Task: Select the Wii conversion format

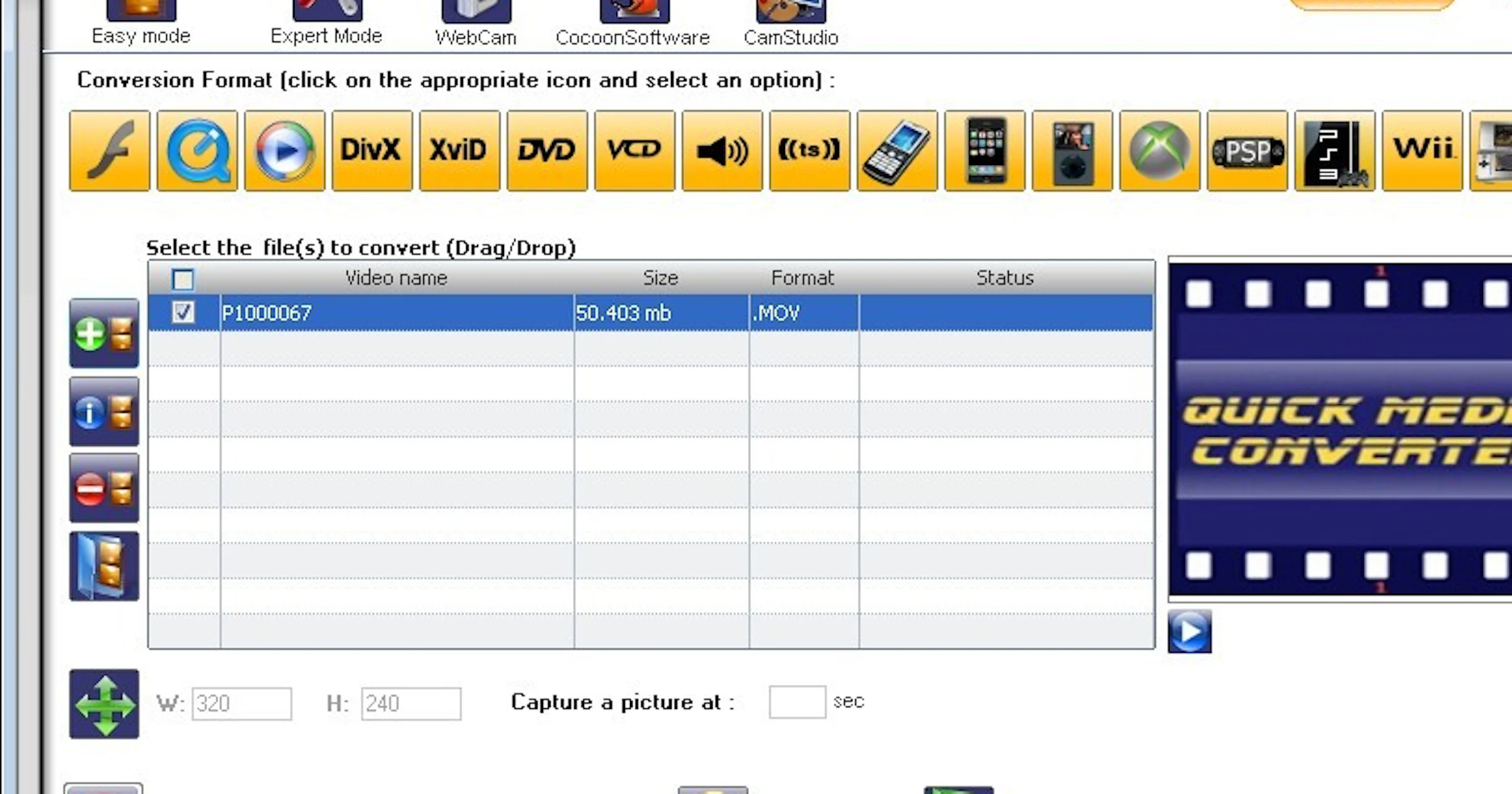Action: tap(1423, 151)
